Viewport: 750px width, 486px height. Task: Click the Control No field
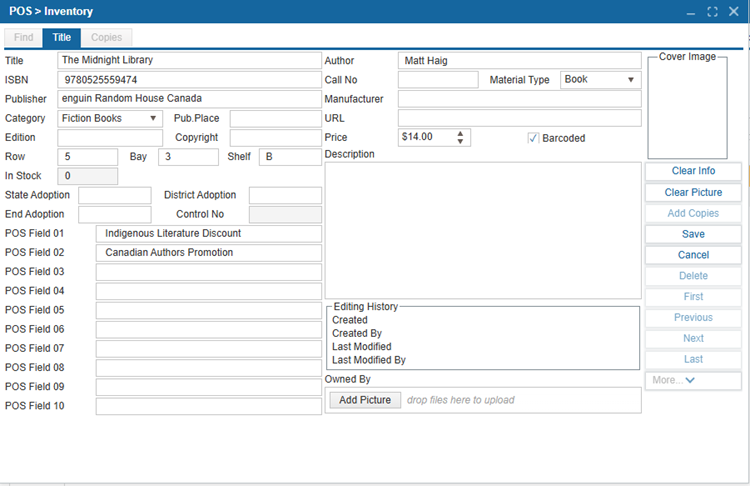[x=285, y=214]
